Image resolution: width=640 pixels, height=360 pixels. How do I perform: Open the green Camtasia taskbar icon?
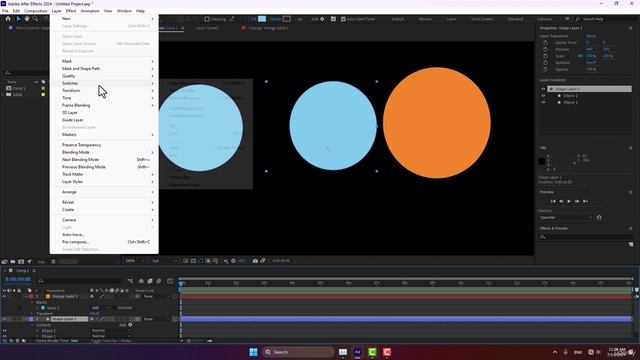point(372,352)
